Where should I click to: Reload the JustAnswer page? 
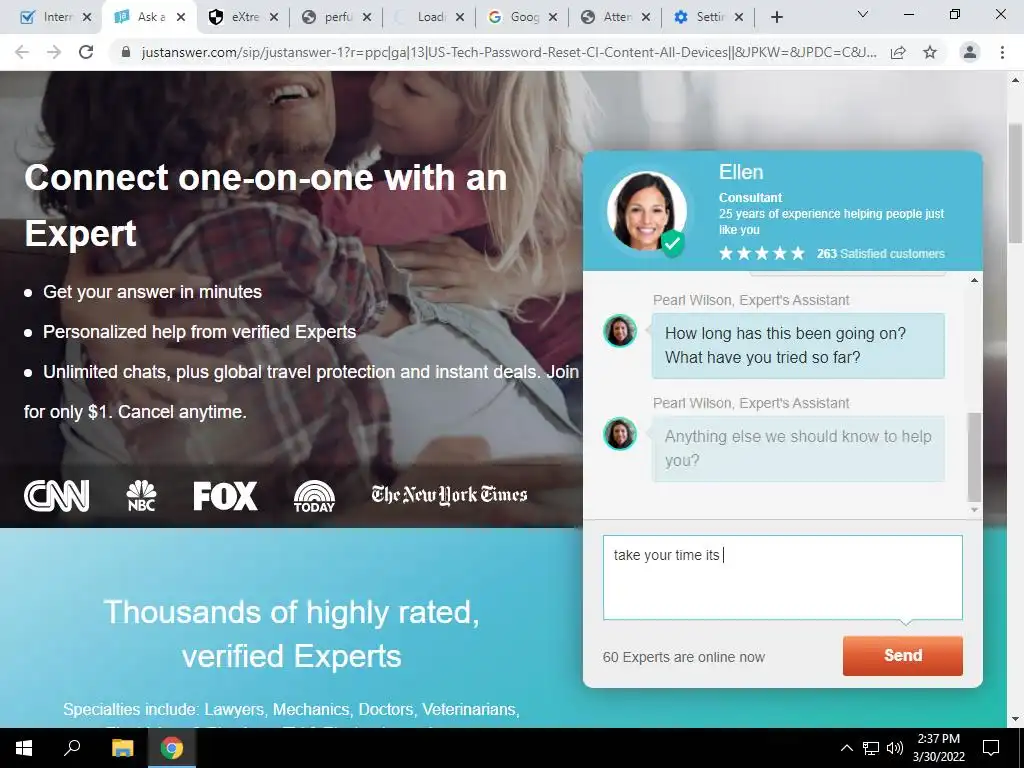click(x=86, y=52)
